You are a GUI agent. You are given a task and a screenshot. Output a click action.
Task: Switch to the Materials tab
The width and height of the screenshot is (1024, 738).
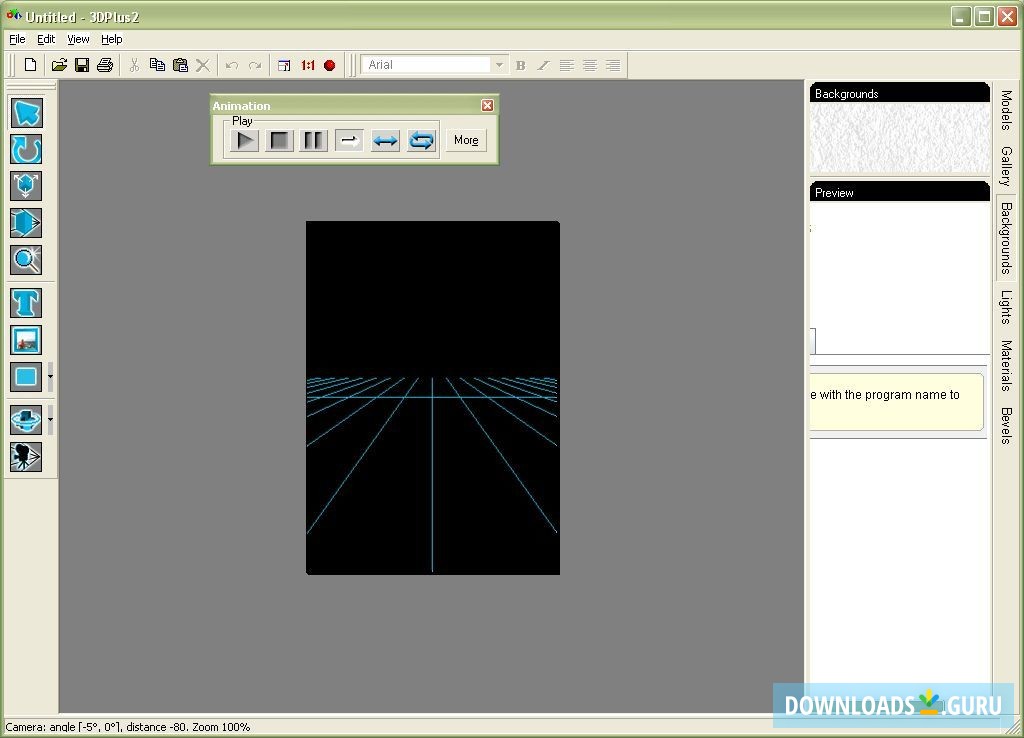click(x=1004, y=368)
